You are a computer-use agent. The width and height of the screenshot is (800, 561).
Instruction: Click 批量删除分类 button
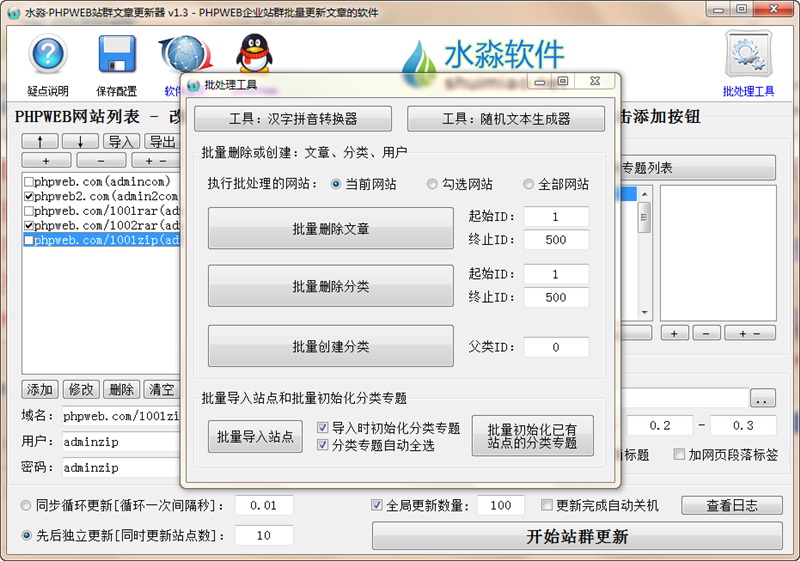(331, 286)
